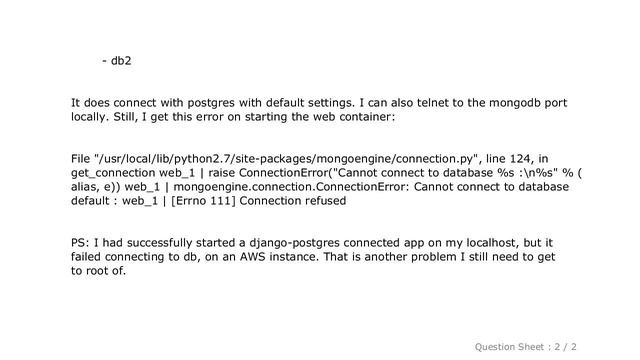Click the connection.py file path text
Screen dimensions: 640x360
(287, 159)
